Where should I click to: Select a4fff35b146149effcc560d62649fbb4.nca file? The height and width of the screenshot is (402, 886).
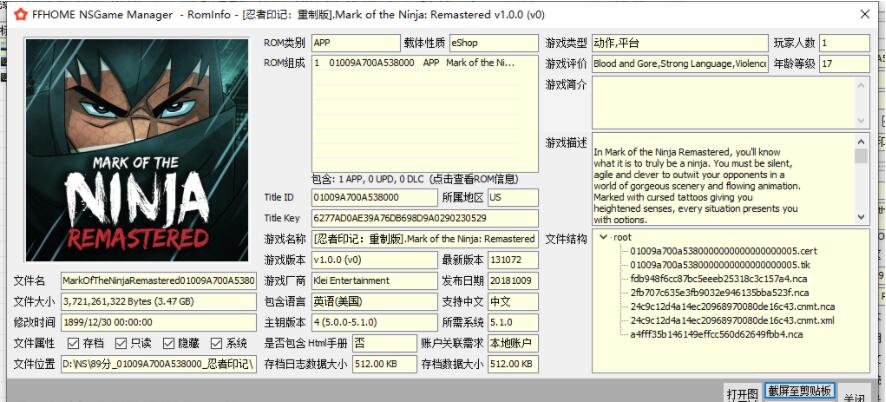pyautogui.click(x=716, y=335)
